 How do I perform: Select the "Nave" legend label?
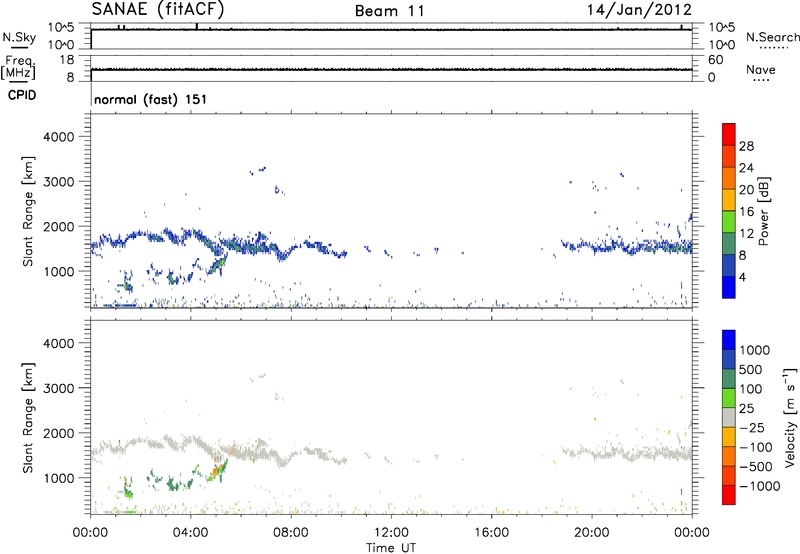click(761, 69)
